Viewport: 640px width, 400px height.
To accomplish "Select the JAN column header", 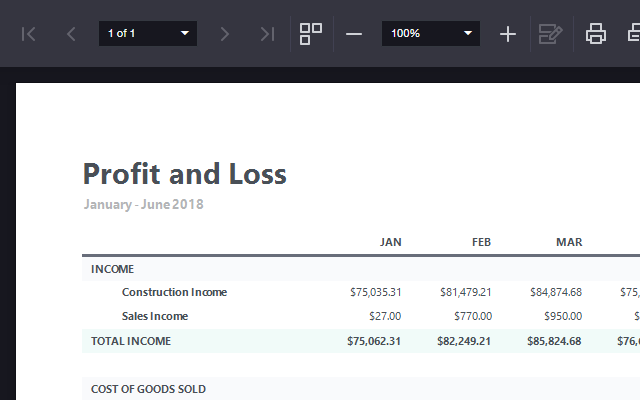I will click(390, 242).
